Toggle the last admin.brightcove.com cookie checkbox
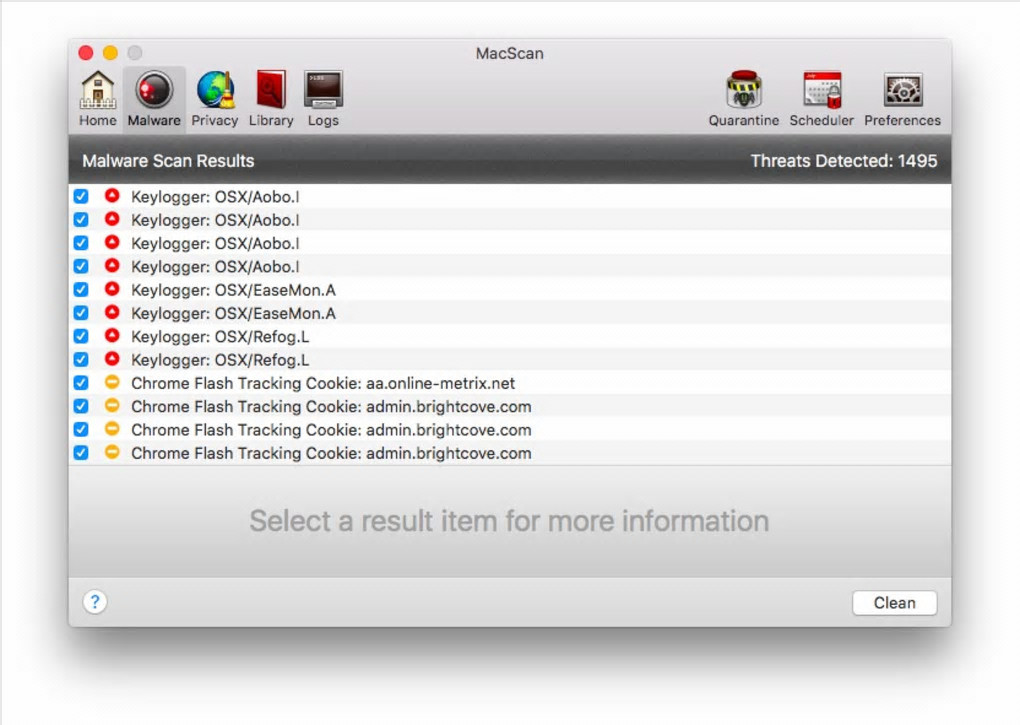The height and width of the screenshot is (725, 1020). pyautogui.click(x=81, y=453)
